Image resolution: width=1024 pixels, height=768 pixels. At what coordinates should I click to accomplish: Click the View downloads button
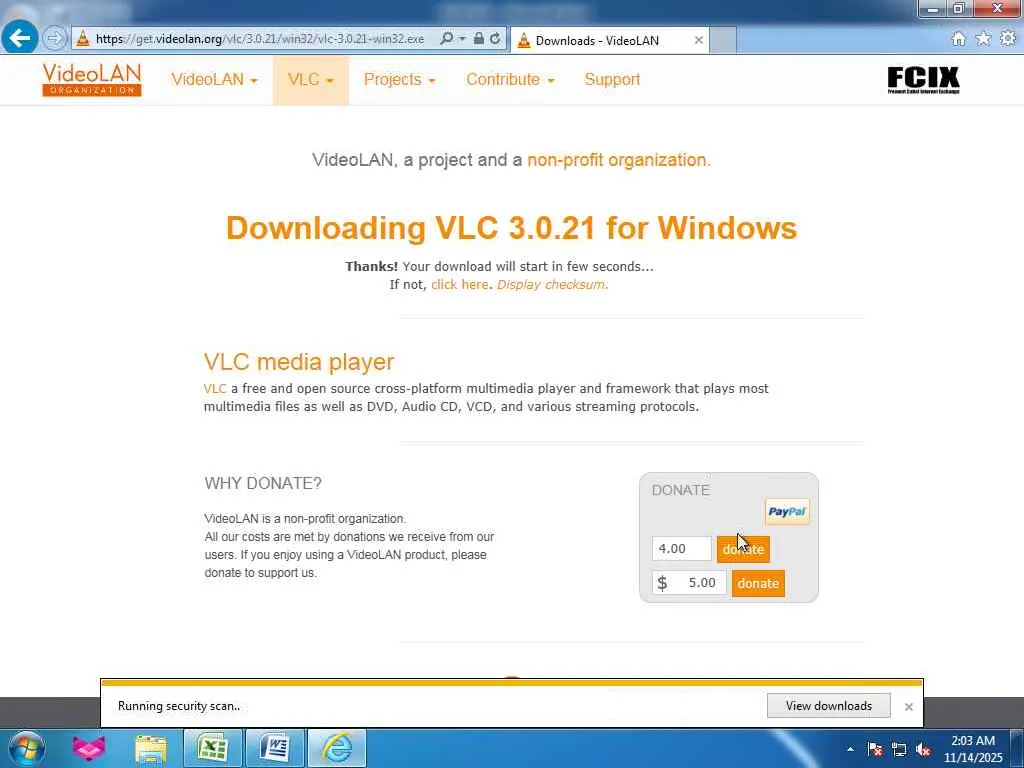(829, 706)
